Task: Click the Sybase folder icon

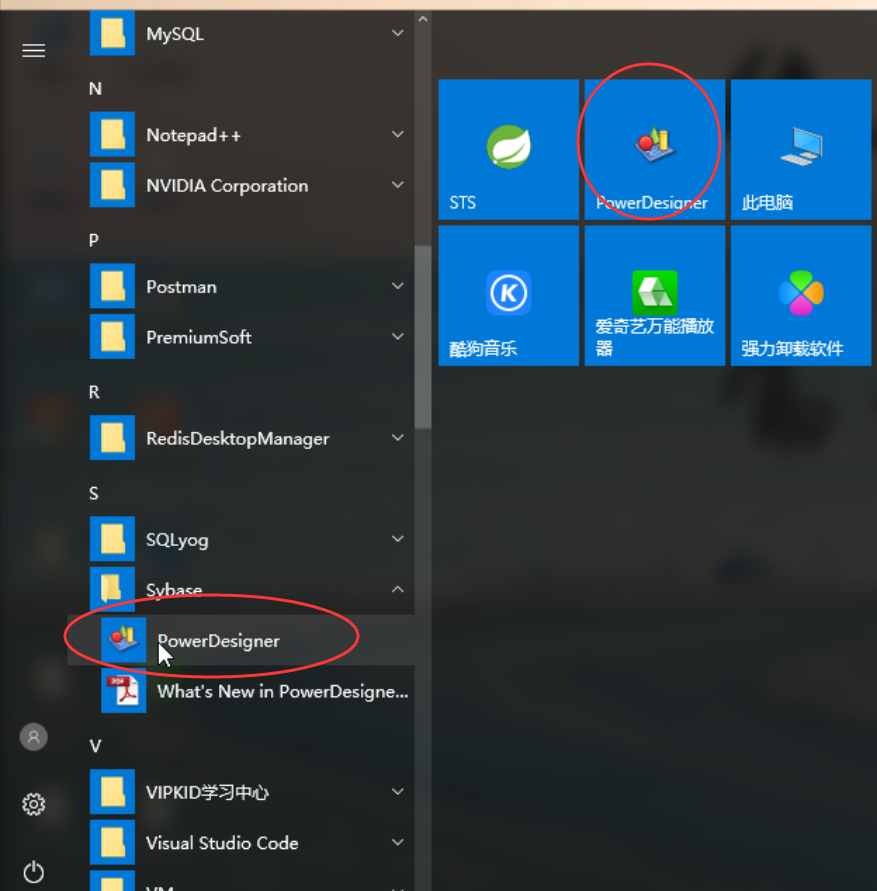Action: point(112,589)
